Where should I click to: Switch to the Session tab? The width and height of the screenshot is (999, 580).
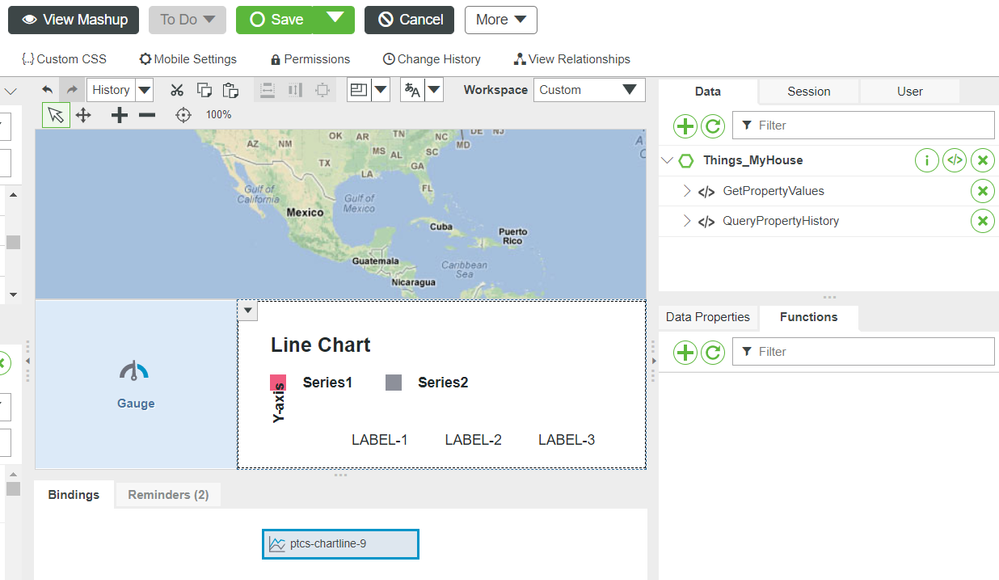click(808, 91)
